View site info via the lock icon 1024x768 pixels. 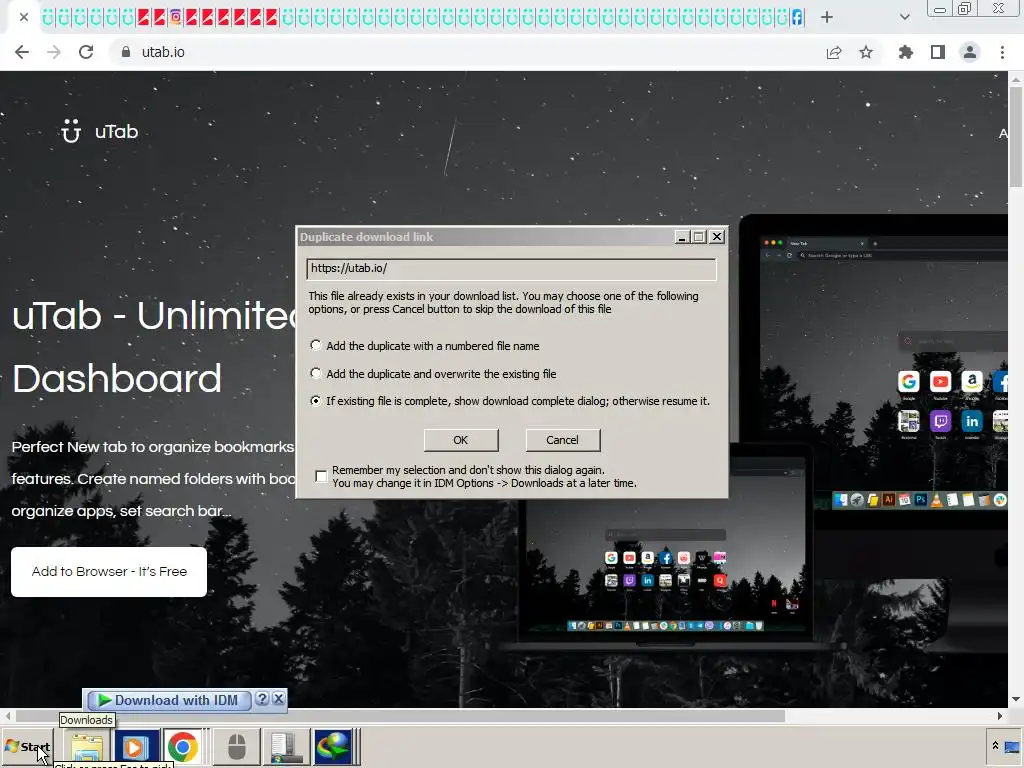(126, 52)
